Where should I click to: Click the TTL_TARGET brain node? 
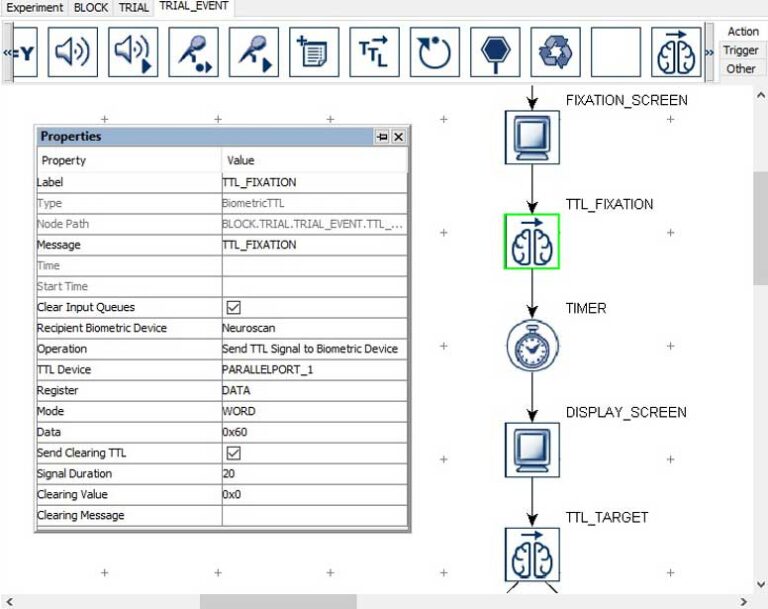coord(532,555)
